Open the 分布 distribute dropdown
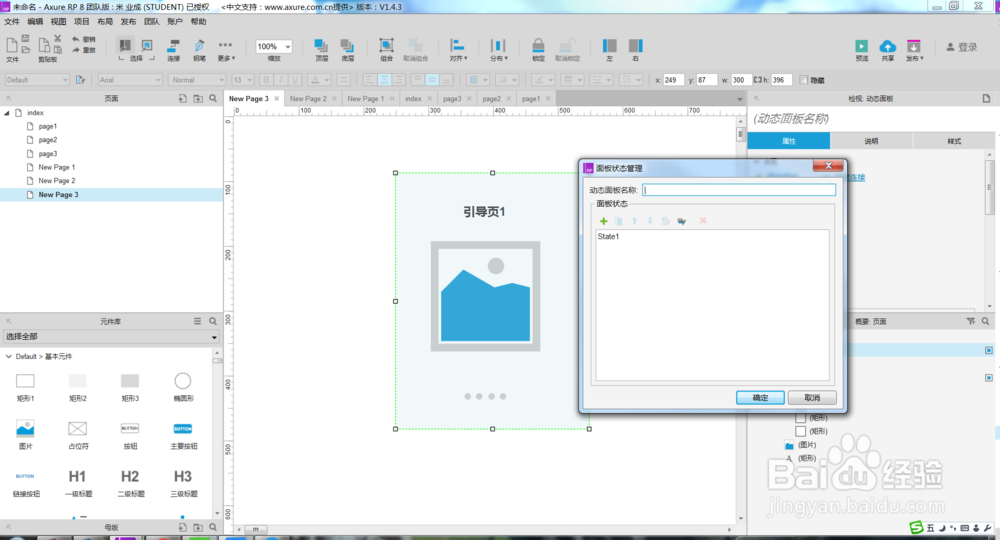Viewport: 1000px width, 540px height. click(498, 50)
